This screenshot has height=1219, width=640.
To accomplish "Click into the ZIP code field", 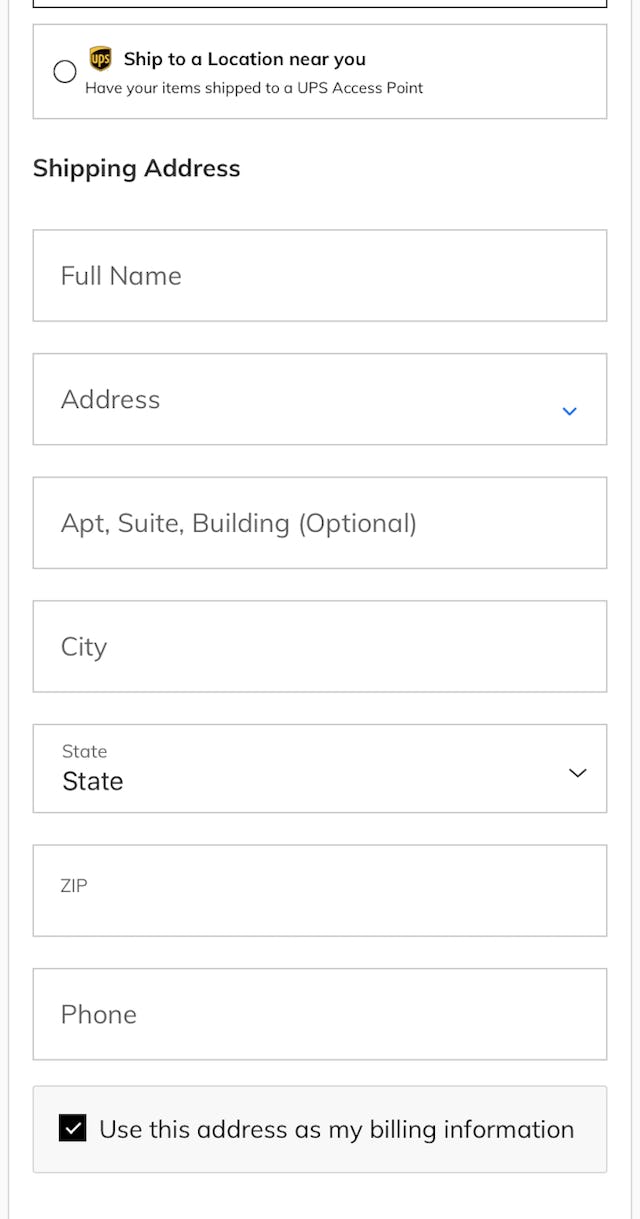I will click(320, 890).
